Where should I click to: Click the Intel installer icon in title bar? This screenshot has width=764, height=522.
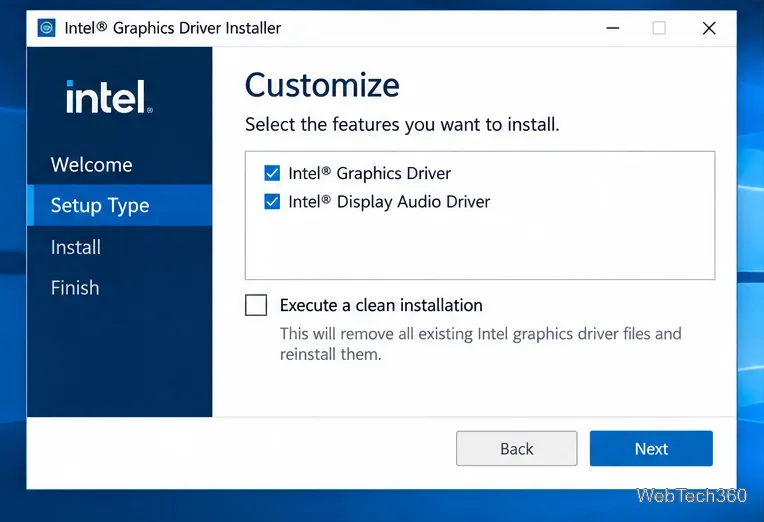[46, 28]
